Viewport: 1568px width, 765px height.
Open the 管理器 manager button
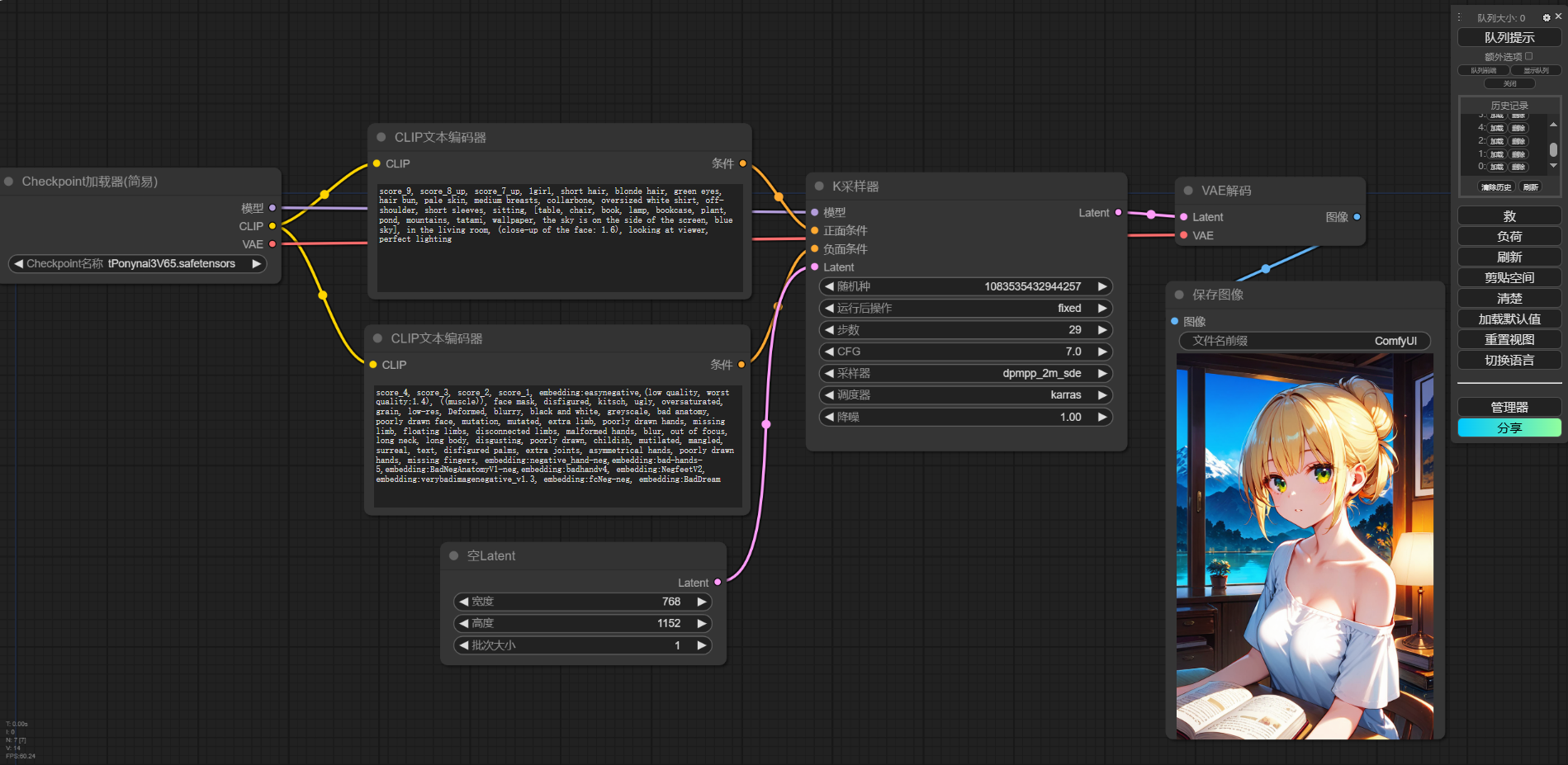pos(1509,408)
